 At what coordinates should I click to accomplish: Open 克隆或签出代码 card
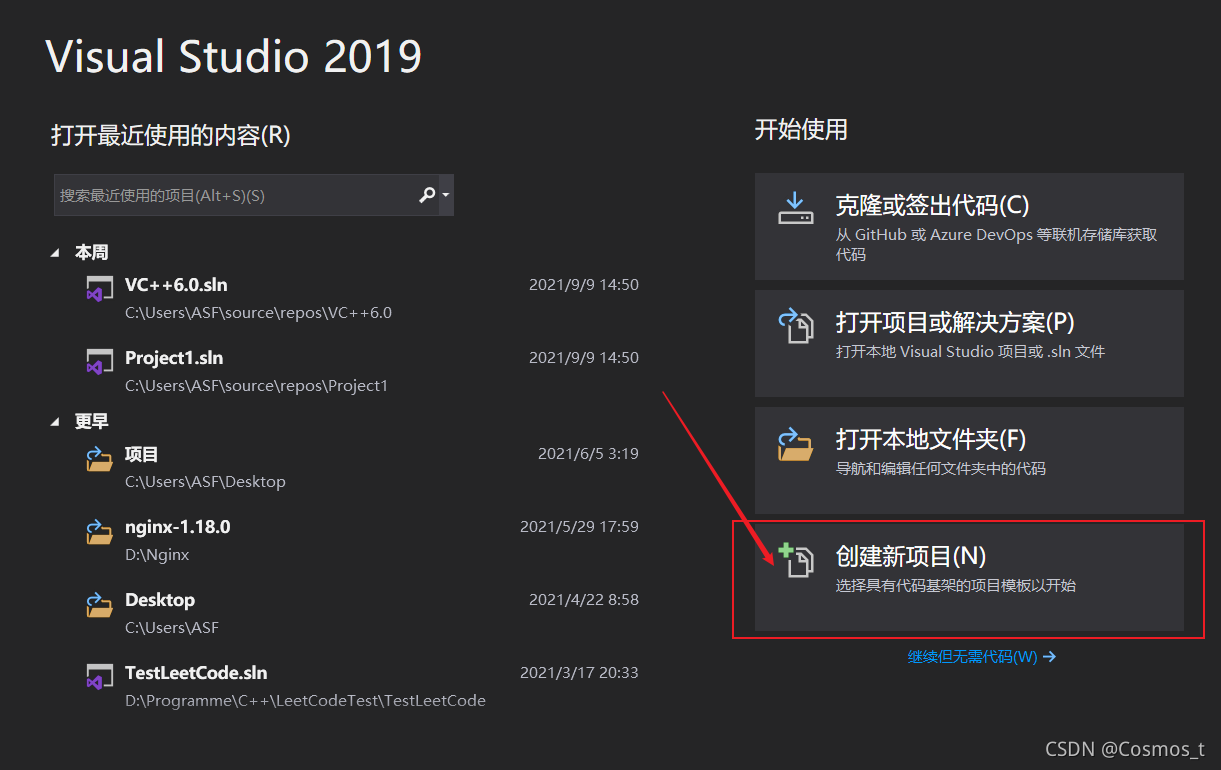[x=969, y=226]
